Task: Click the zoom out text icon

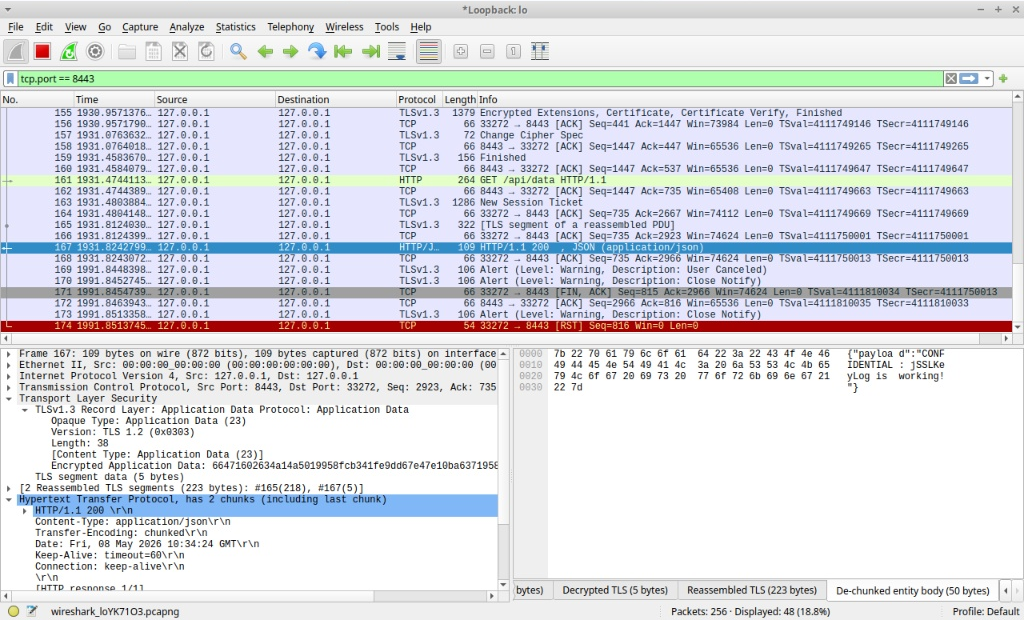Action: 487,52
